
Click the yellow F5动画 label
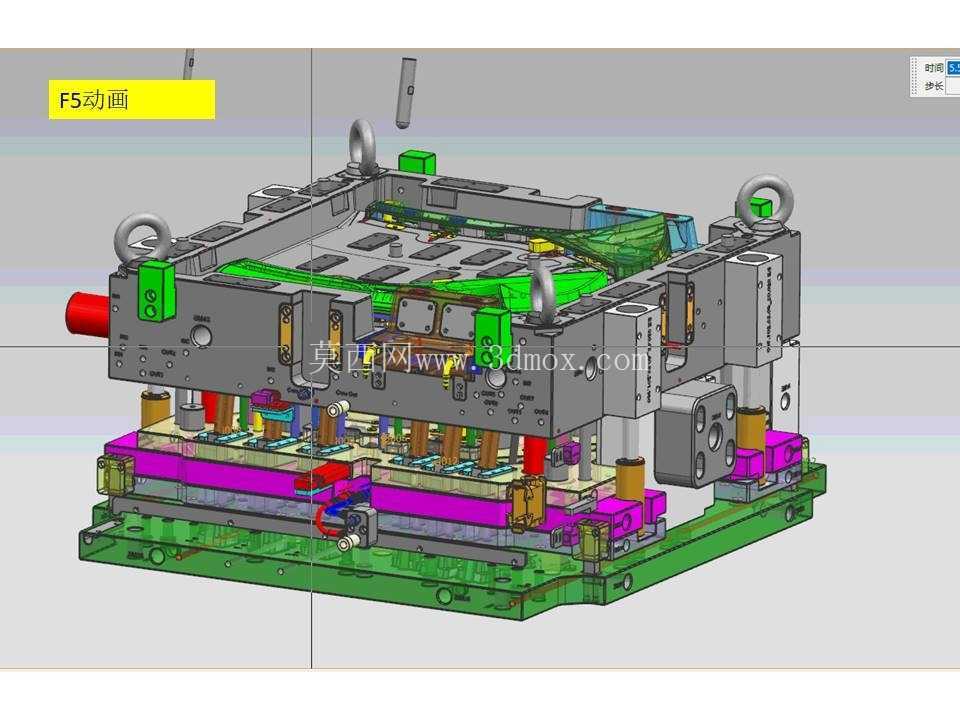132,99
